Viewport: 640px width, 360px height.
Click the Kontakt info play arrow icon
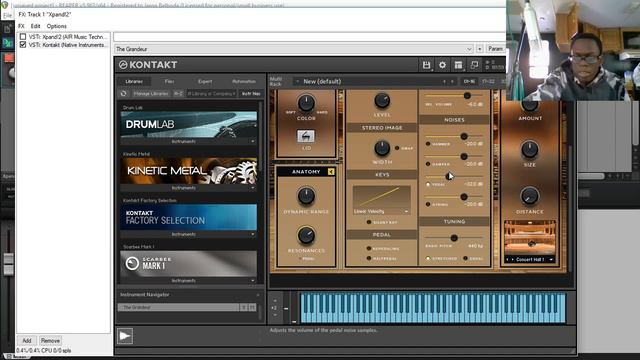[x=125, y=336]
